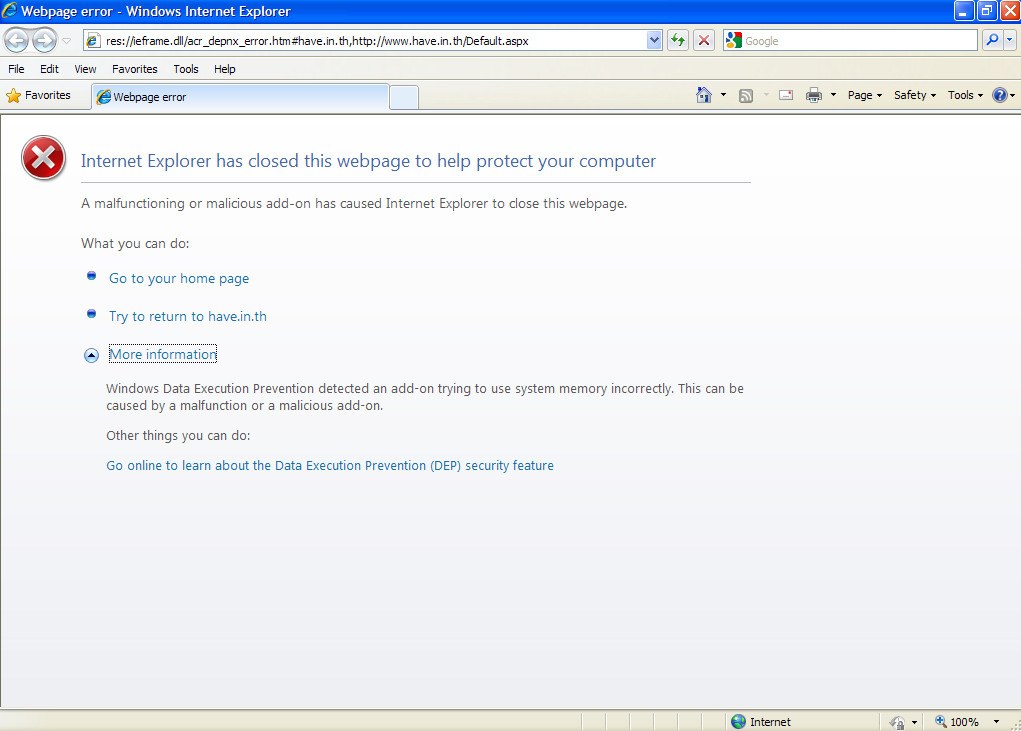Minimize the Internet Explorer window
Image resolution: width=1021 pixels, height=731 pixels.
click(964, 11)
